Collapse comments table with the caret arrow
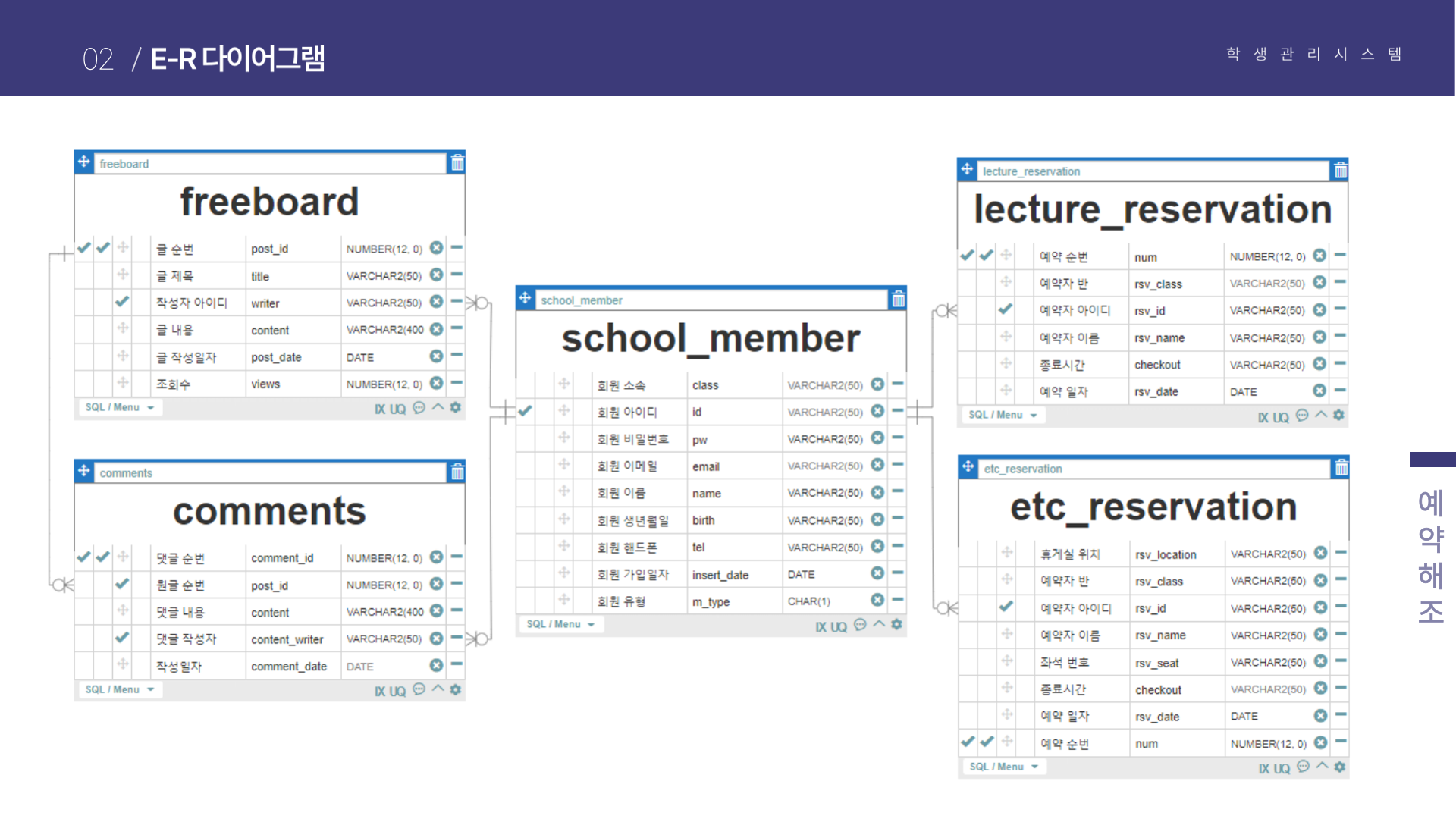 pyautogui.click(x=438, y=689)
